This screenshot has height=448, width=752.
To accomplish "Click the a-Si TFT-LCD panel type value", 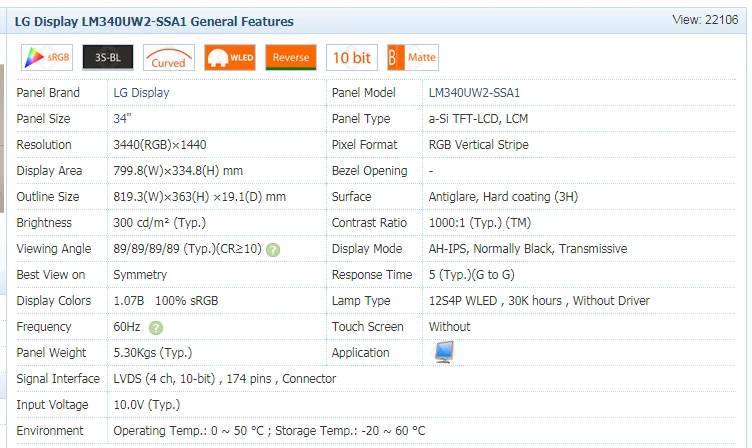I will click(x=478, y=119).
